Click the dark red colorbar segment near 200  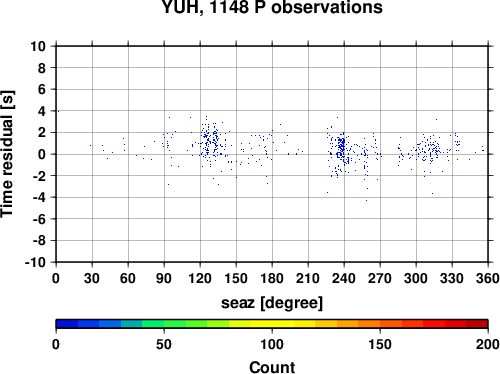tap(477, 324)
